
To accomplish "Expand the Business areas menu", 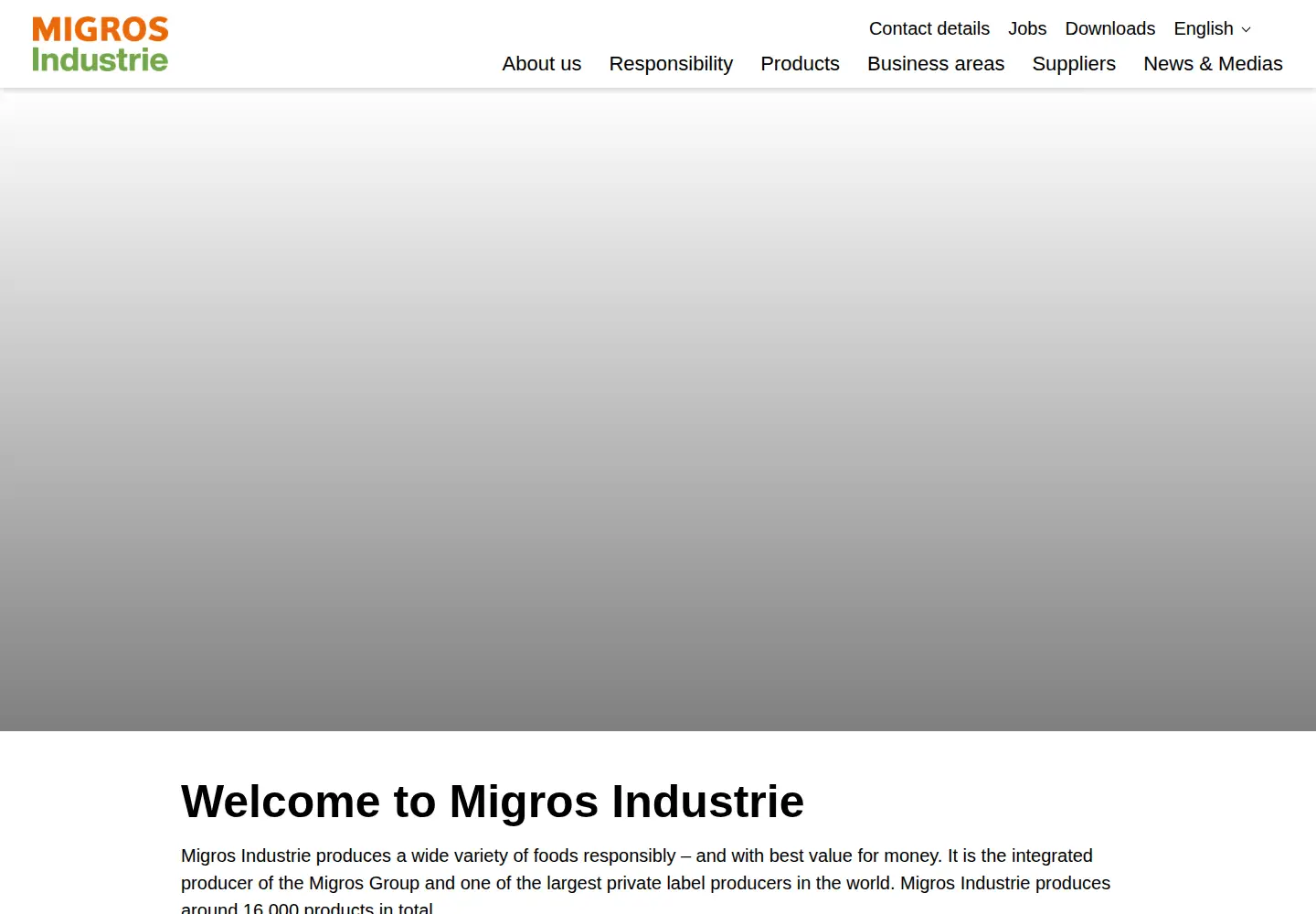I will (936, 64).
